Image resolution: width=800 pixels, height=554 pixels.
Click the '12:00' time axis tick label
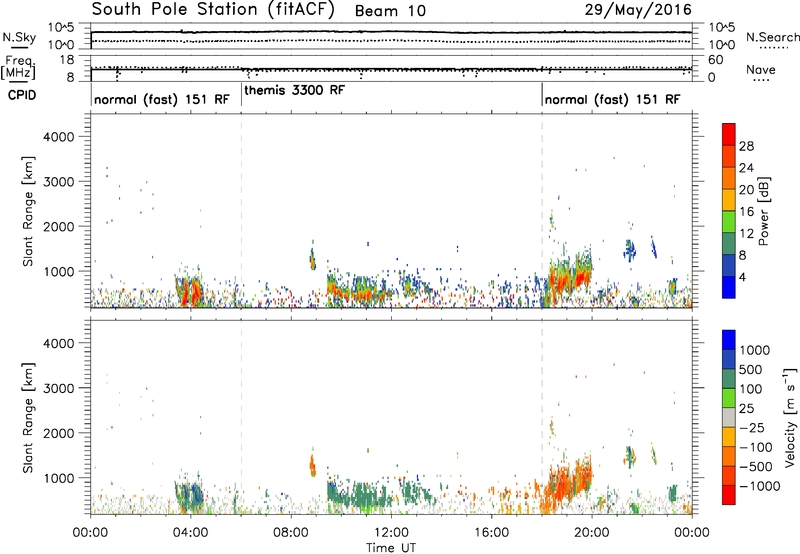[x=391, y=533]
